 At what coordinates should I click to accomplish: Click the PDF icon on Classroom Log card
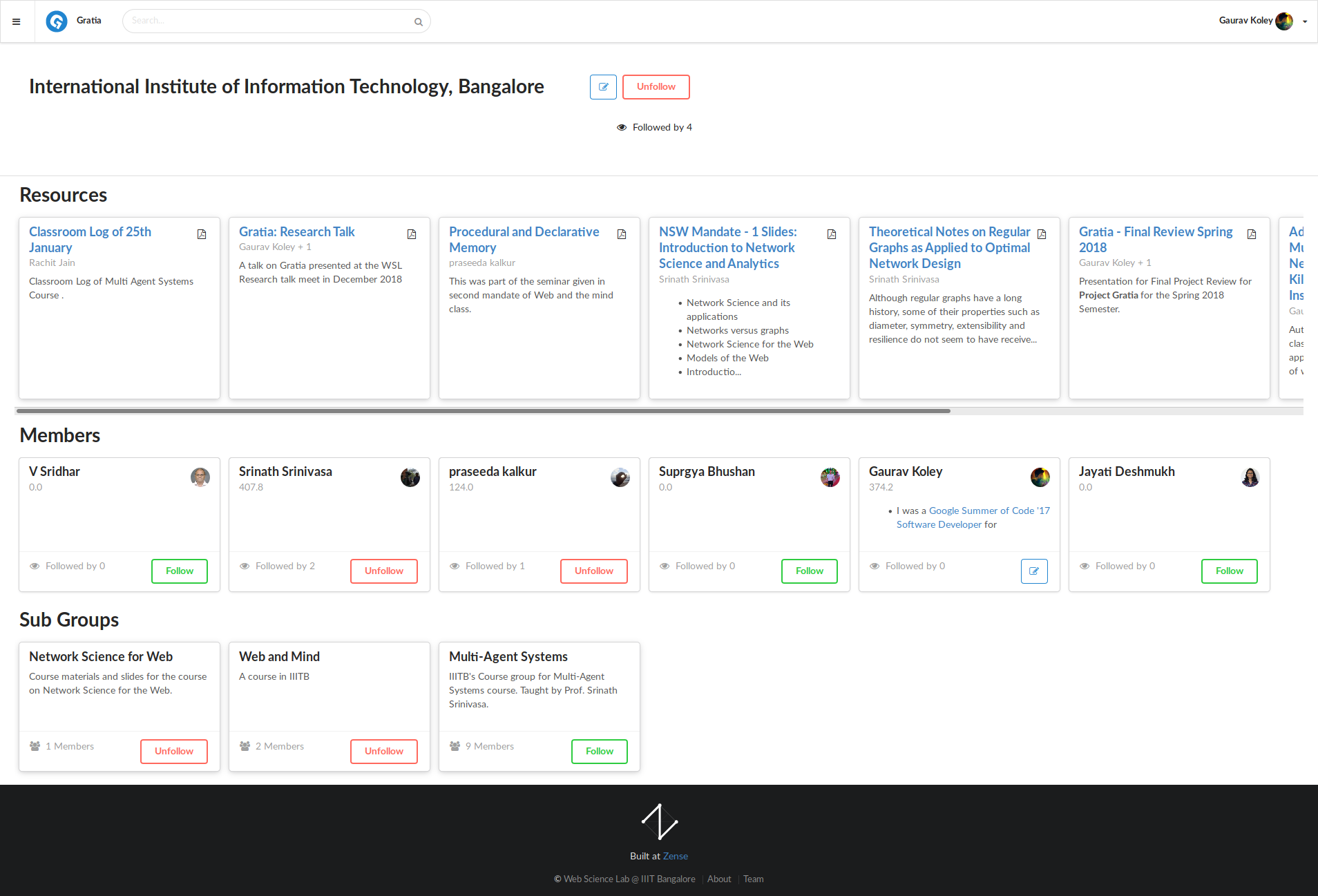click(202, 234)
